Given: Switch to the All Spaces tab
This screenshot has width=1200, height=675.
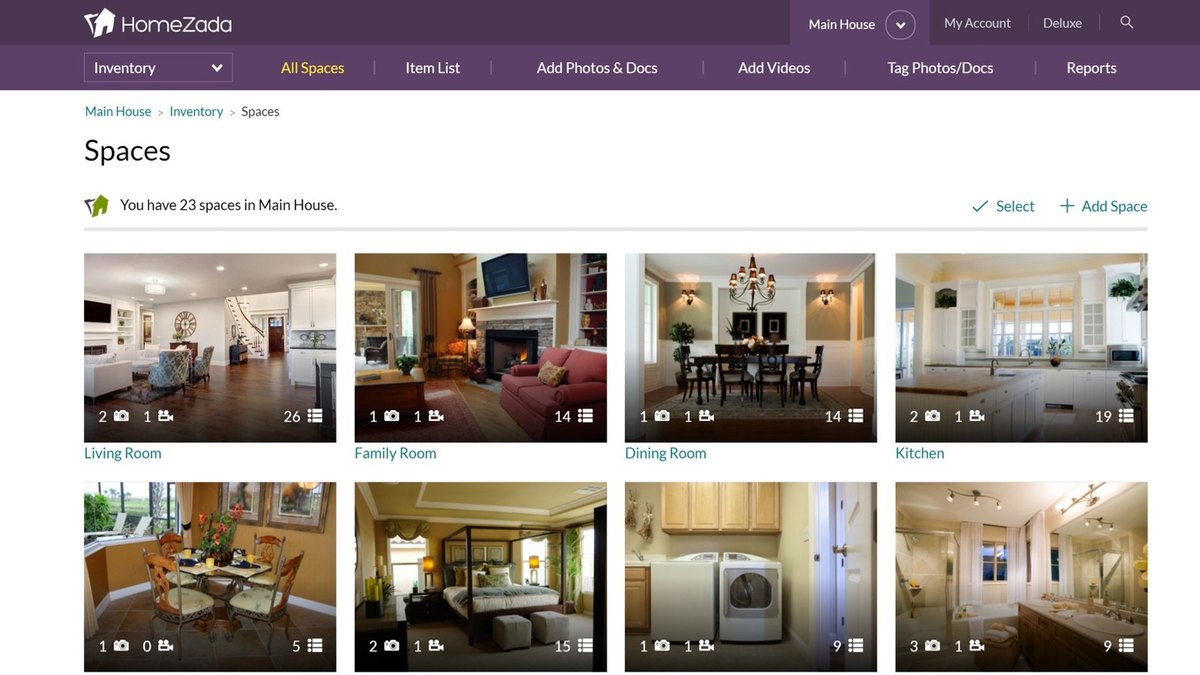Looking at the screenshot, I should click(312, 68).
